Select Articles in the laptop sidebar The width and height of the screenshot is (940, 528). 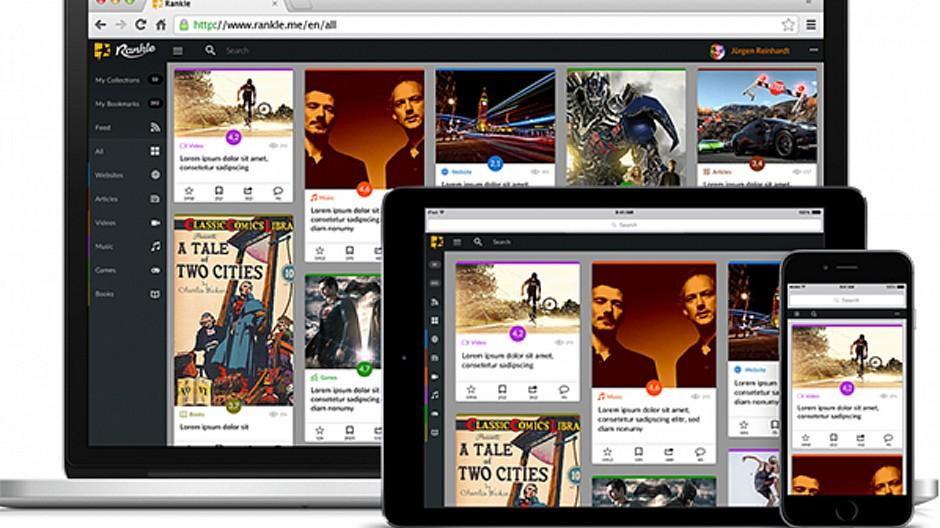127,199
